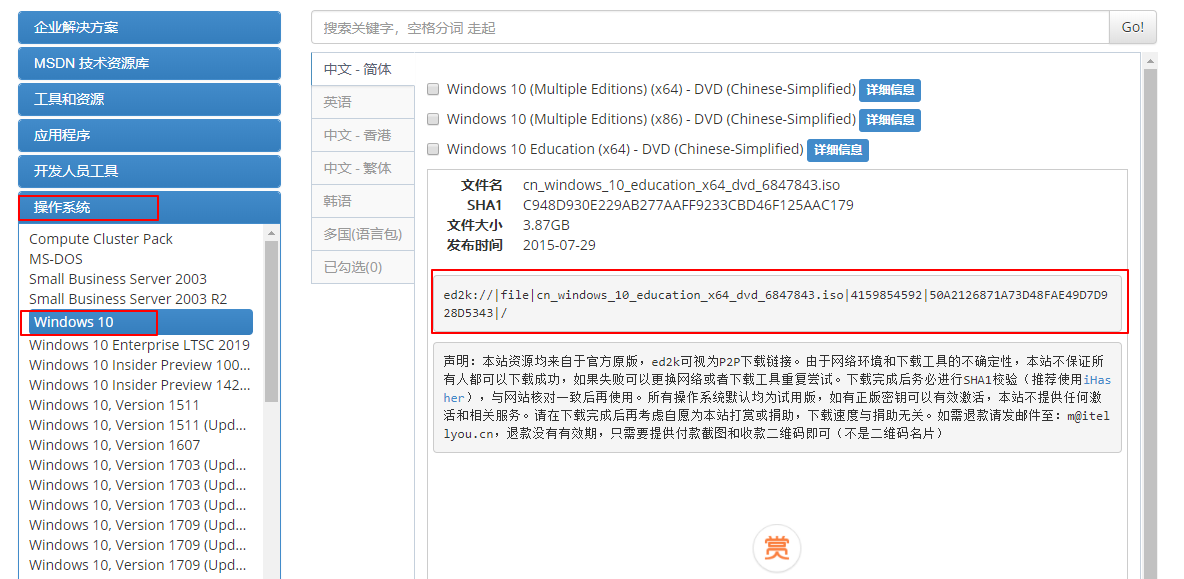1184x579 pixels.
Task: Select the highlighted Windows 10 item
Action: (x=140, y=322)
